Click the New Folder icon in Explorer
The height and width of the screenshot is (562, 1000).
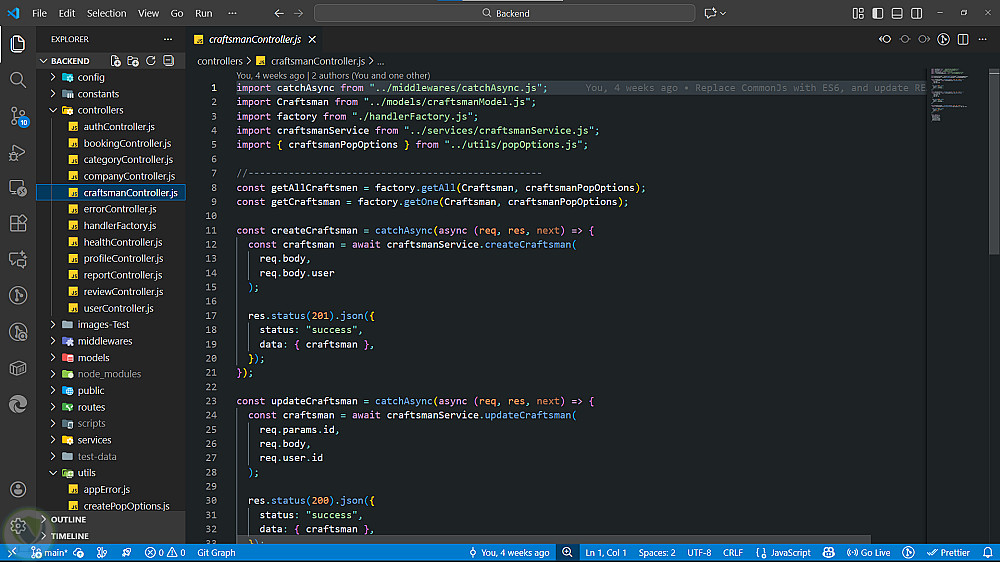133,61
